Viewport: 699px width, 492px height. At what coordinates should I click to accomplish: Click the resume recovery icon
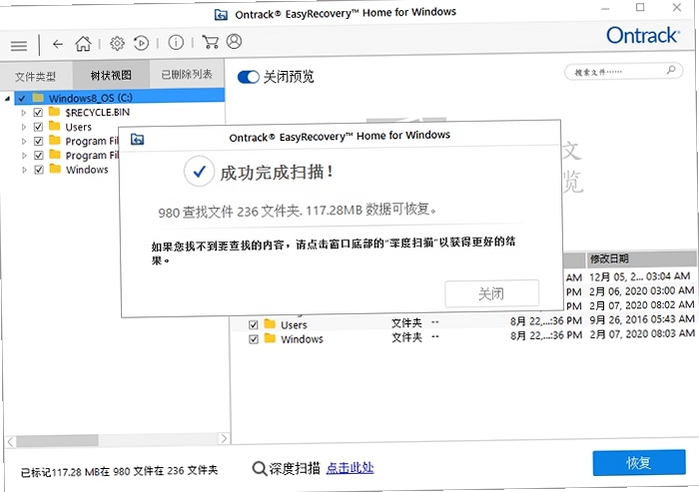point(141,43)
